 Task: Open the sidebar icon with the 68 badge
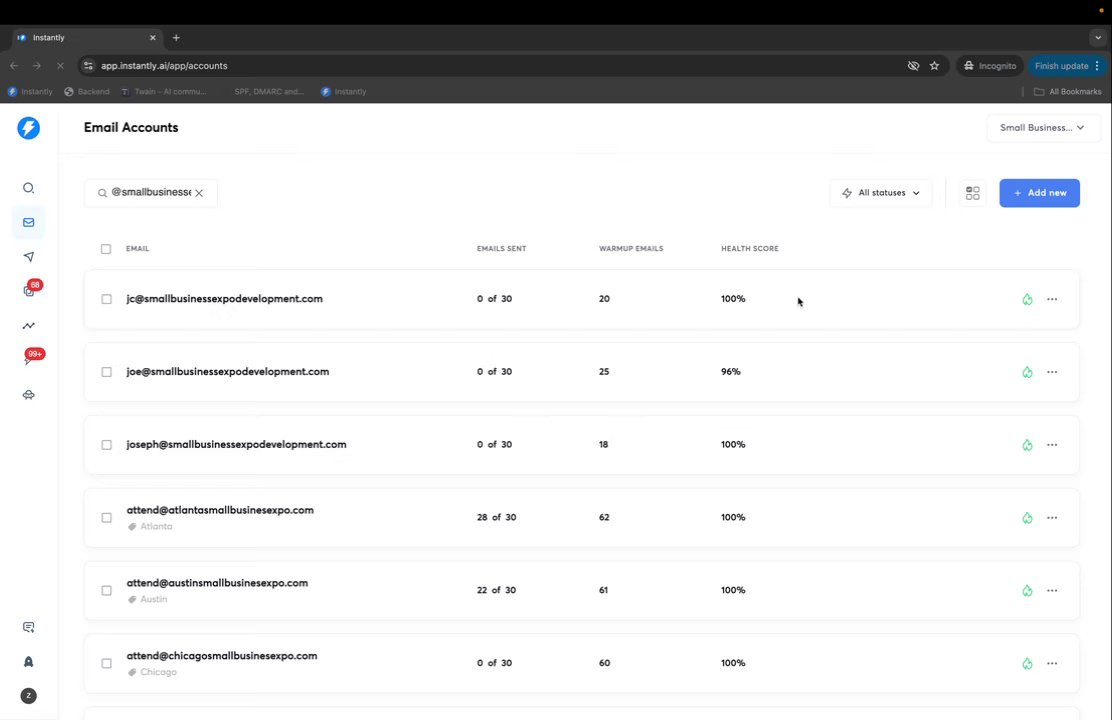tap(29, 291)
